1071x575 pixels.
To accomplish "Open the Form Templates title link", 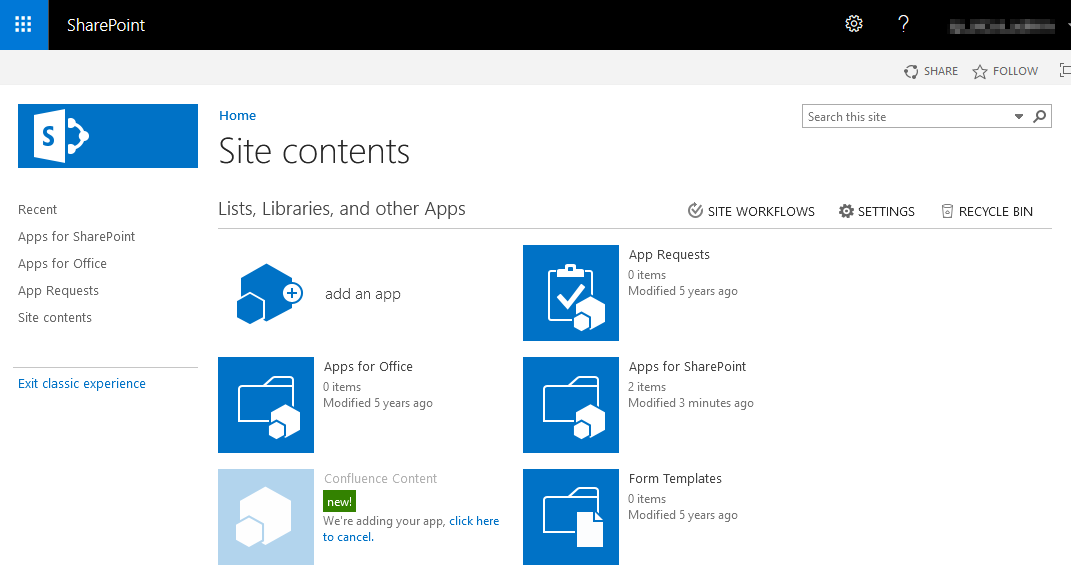I will click(675, 479).
